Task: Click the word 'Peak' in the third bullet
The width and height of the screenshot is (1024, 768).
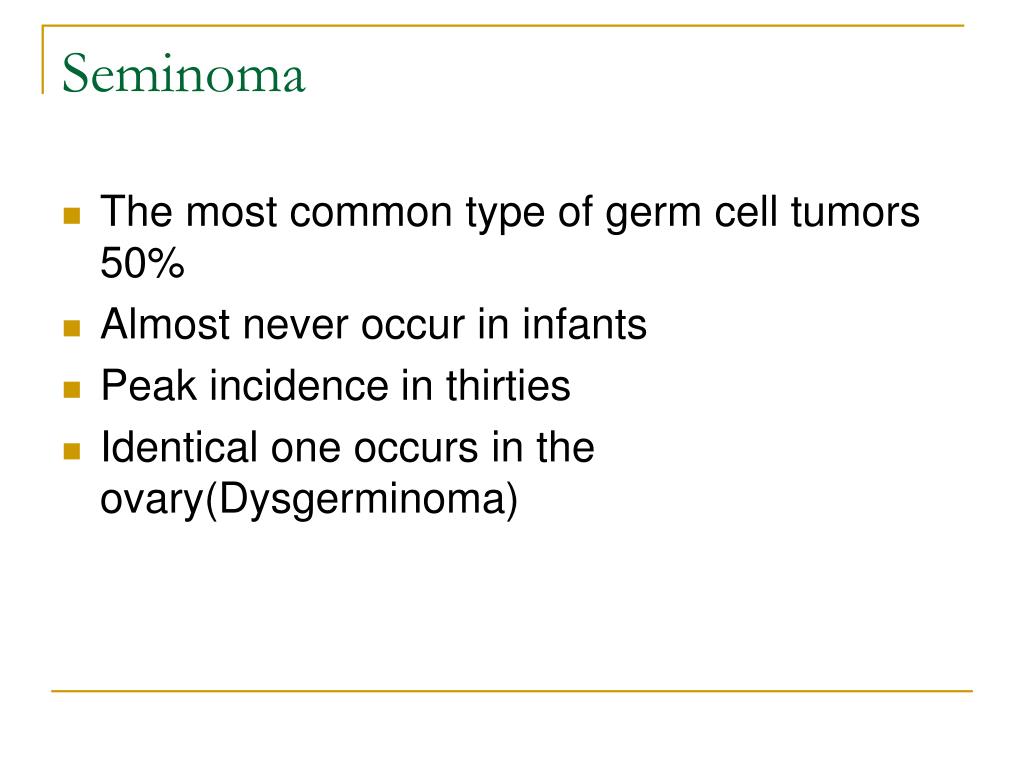Action: pos(149,386)
